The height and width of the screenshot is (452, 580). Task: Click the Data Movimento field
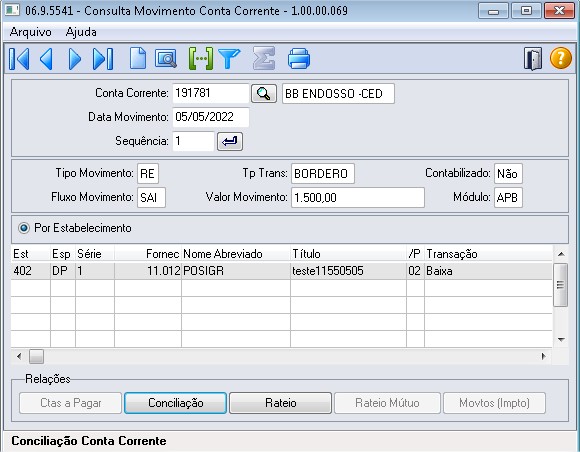[211, 117]
